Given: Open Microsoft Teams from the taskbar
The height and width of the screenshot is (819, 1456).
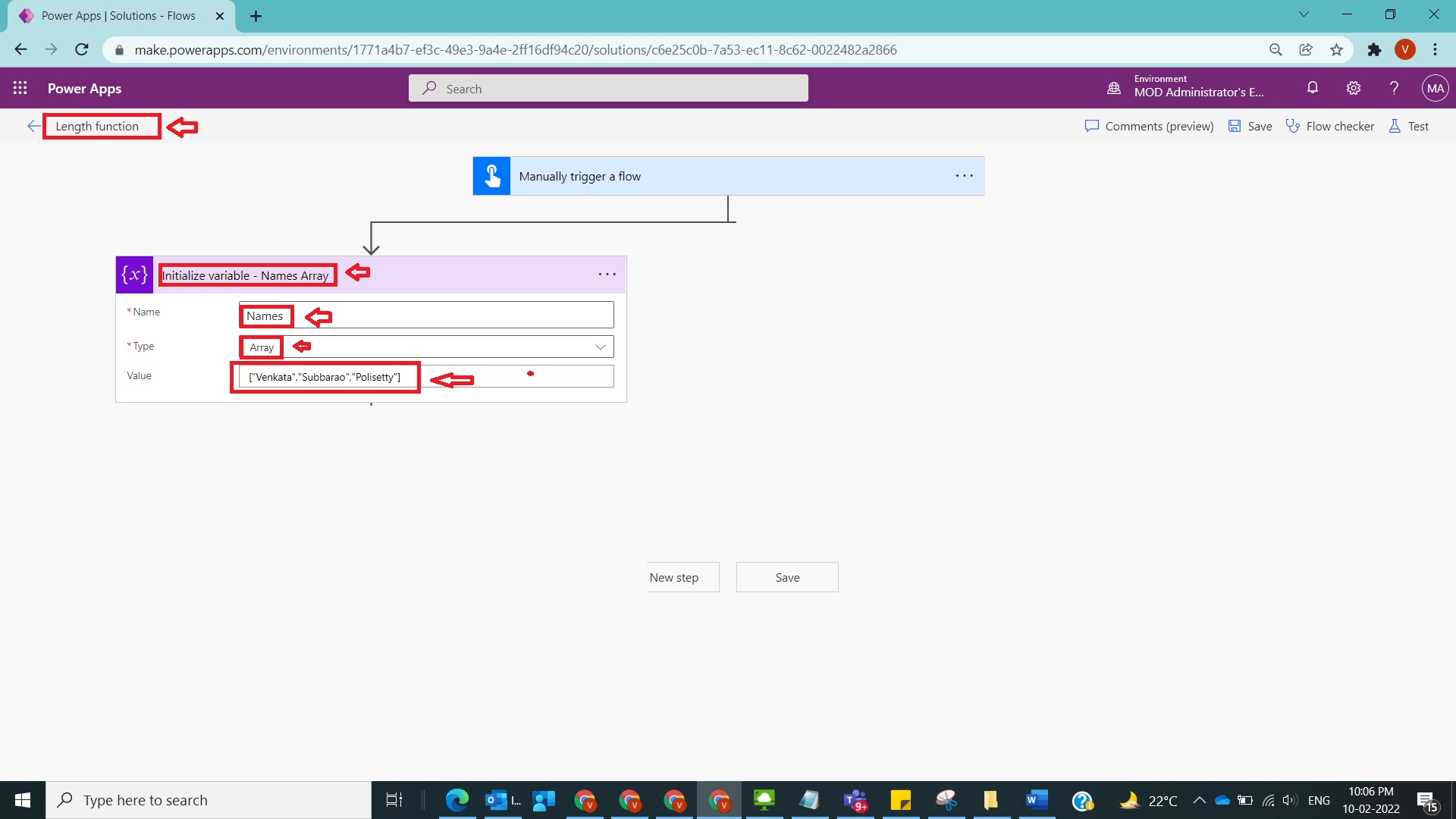Looking at the screenshot, I should click(855, 800).
